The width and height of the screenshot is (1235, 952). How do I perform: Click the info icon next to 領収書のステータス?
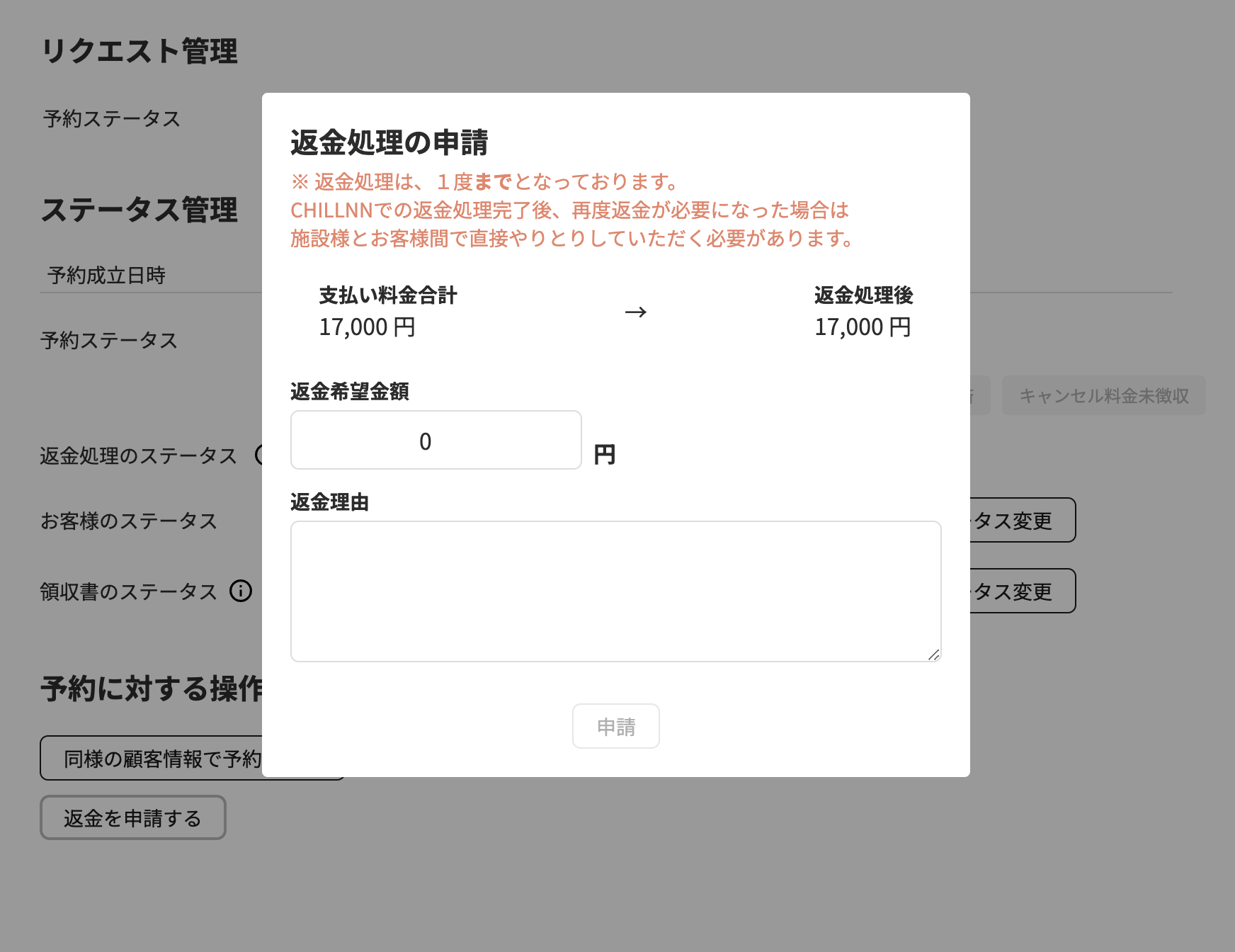click(x=241, y=591)
